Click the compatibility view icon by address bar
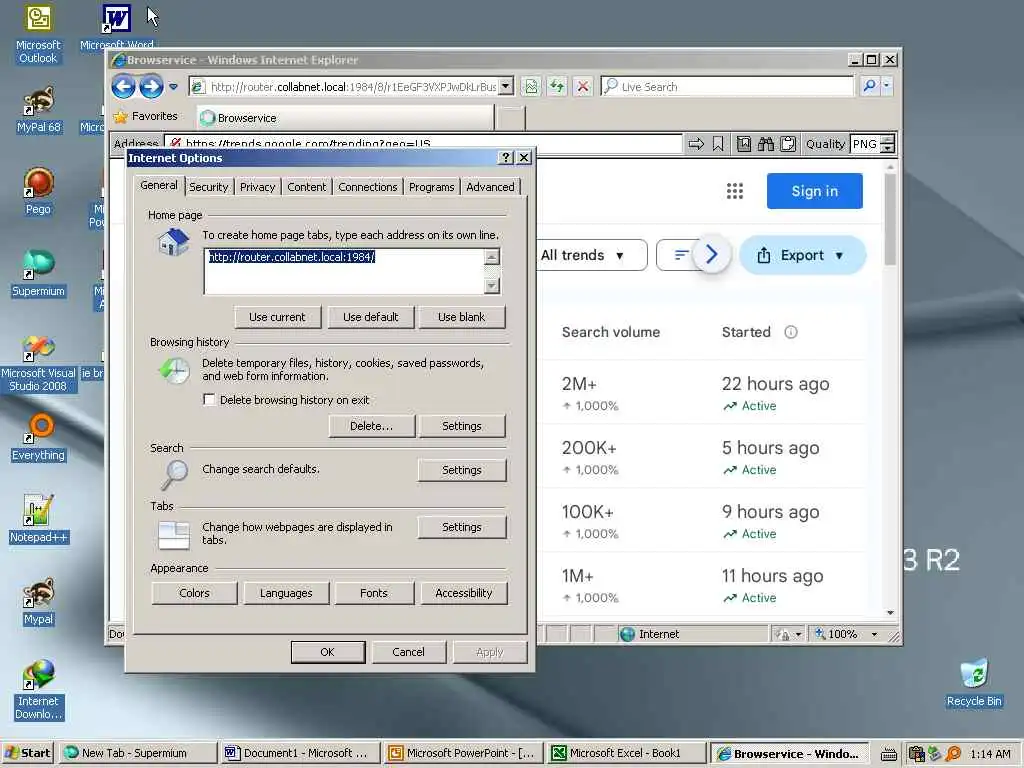 [531, 86]
